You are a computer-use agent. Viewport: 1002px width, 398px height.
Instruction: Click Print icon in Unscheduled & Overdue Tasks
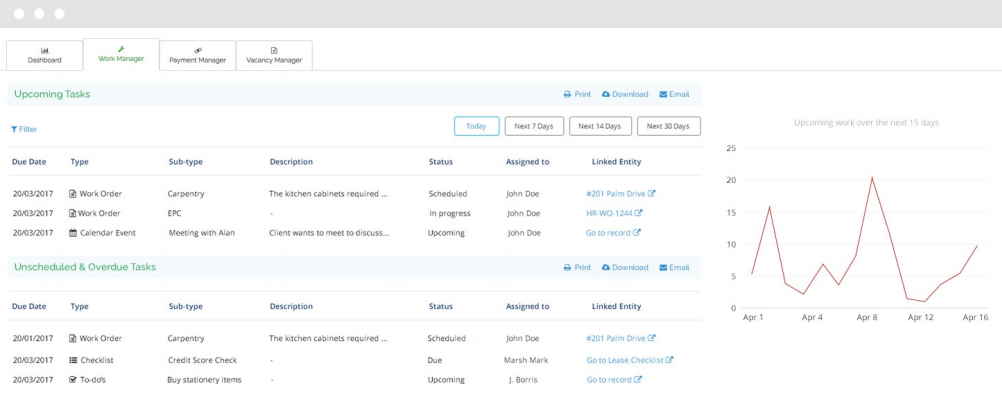[567, 268]
